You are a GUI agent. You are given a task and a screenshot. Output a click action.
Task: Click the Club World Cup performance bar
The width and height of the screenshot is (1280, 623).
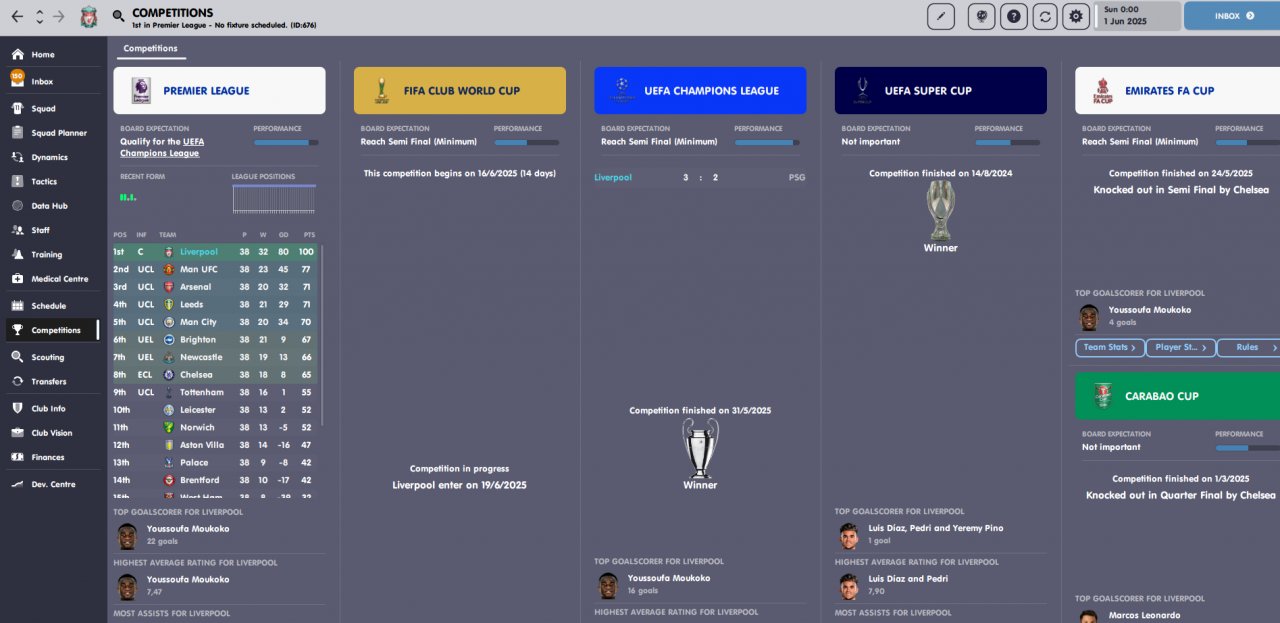(x=526, y=142)
